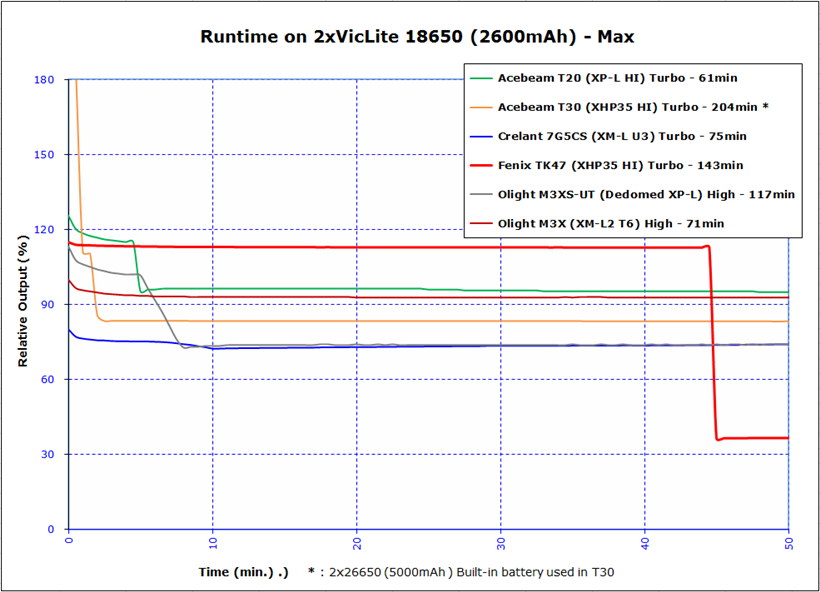The width and height of the screenshot is (820, 592).
Task: Click the dark red legend line for Olight M3X
Action: point(481,224)
